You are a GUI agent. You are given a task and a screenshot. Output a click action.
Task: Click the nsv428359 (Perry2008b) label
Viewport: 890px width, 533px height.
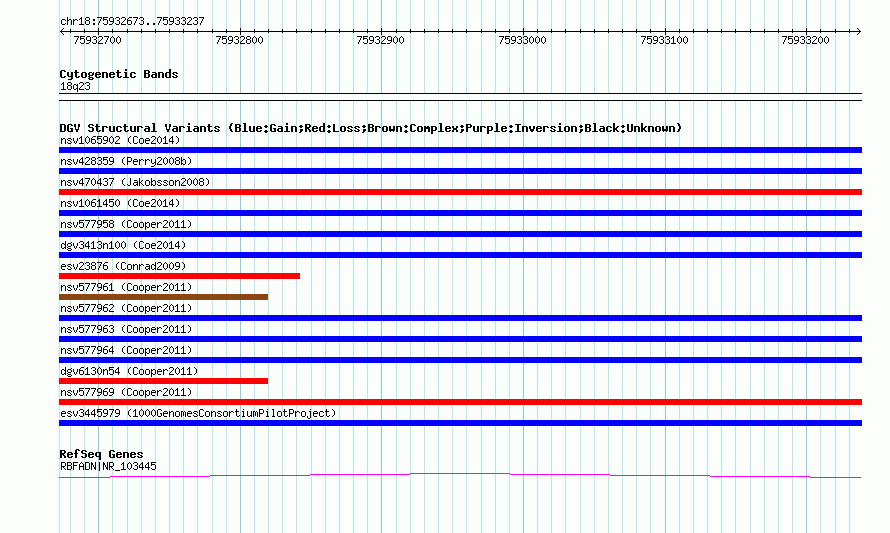[x=126, y=161]
